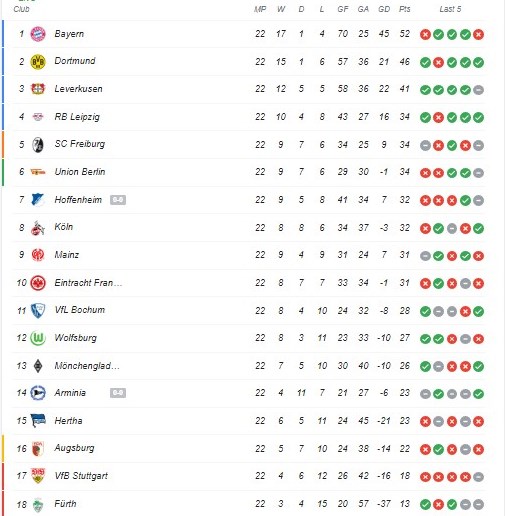This screenshot has height=516, width=505.
Task: Click the VfL Bochum team name
Action: (x=80, y=310)
